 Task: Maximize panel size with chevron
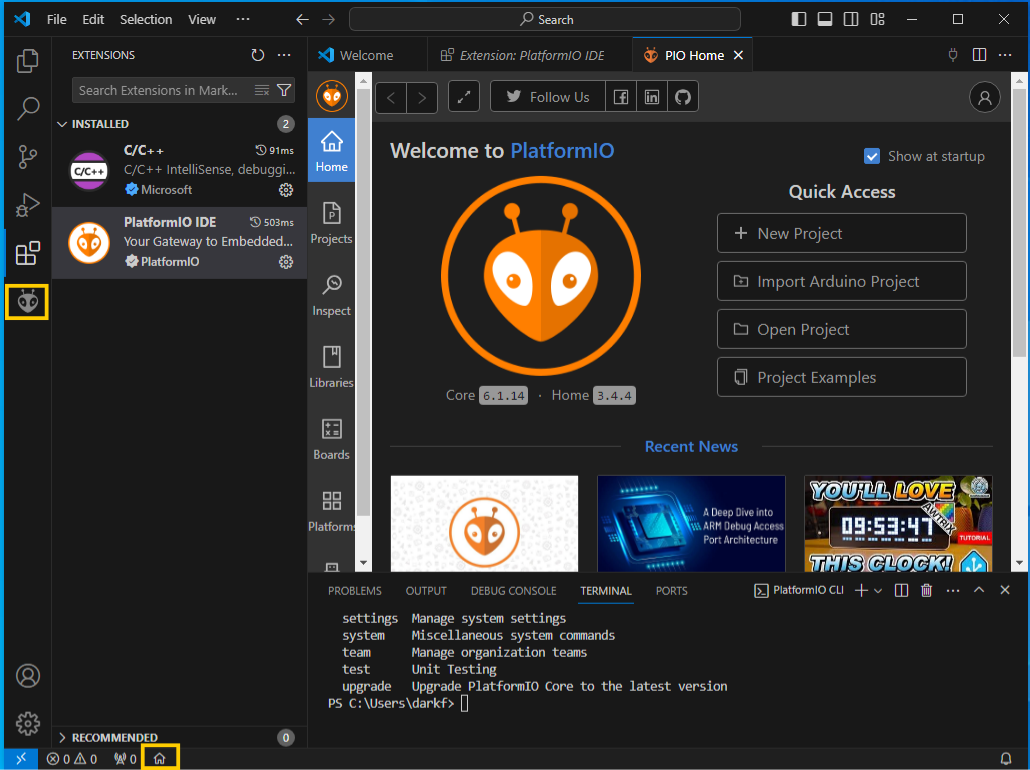pyautogui.click(x=979, y=590)
